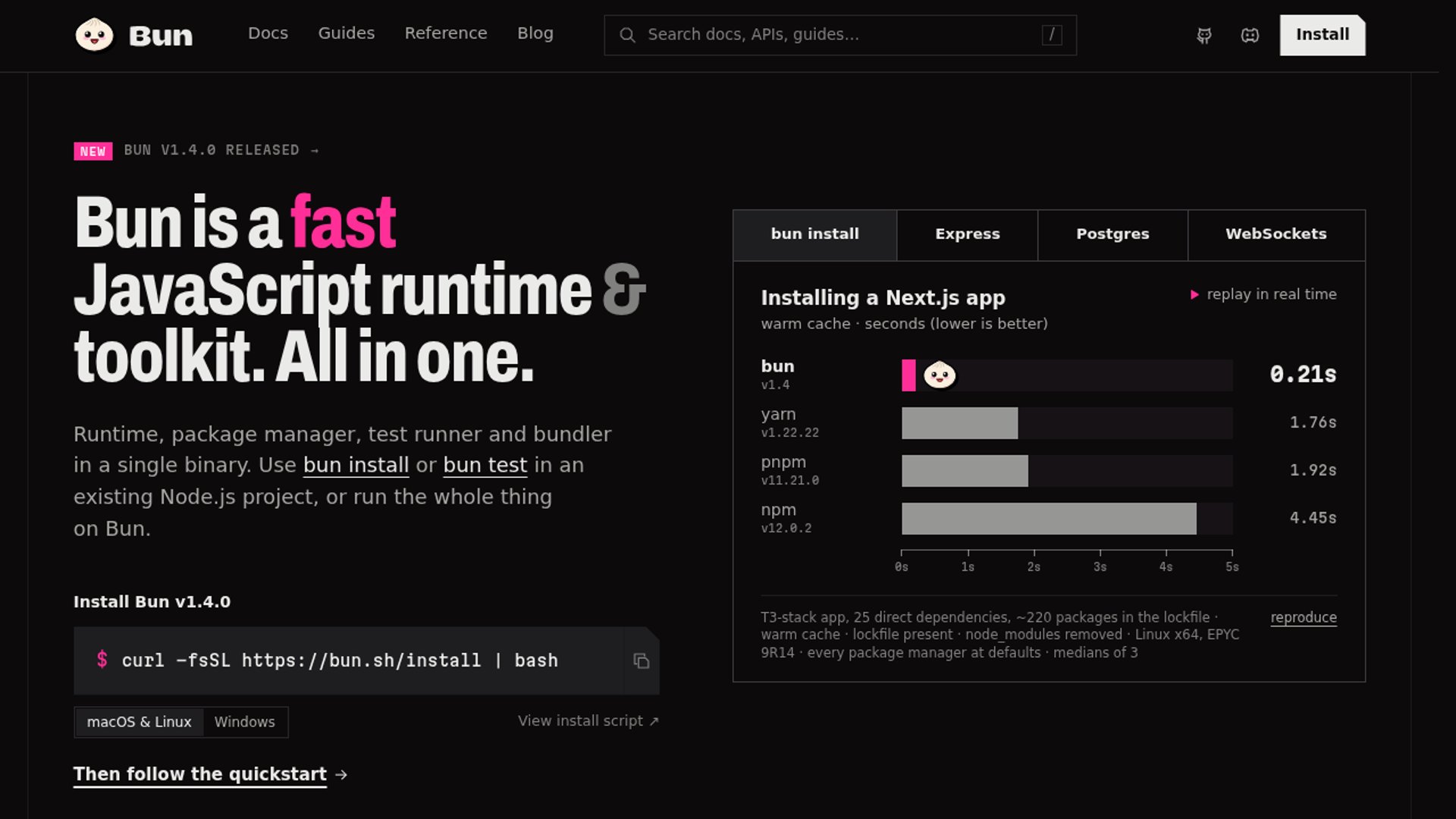
Task: Click the NEW release badge
Action: (93, 151)
